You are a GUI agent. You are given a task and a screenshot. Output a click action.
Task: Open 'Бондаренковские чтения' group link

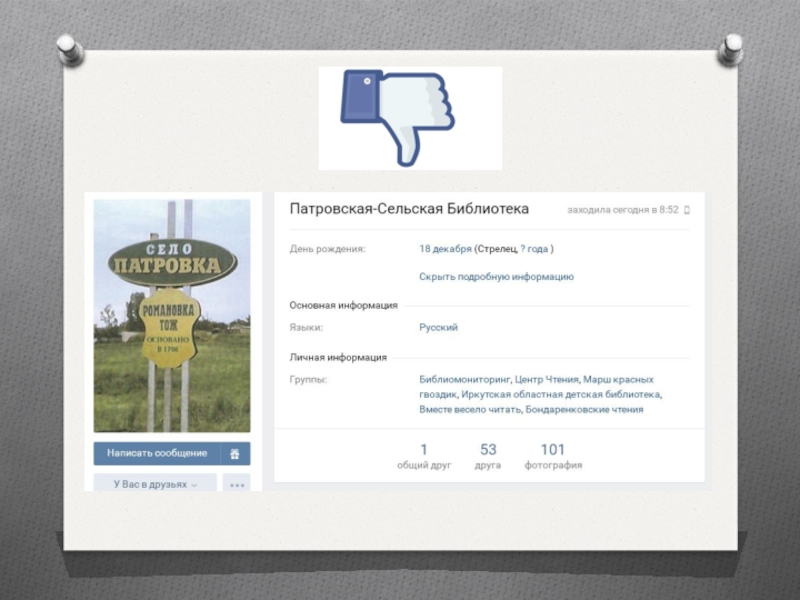584,409
